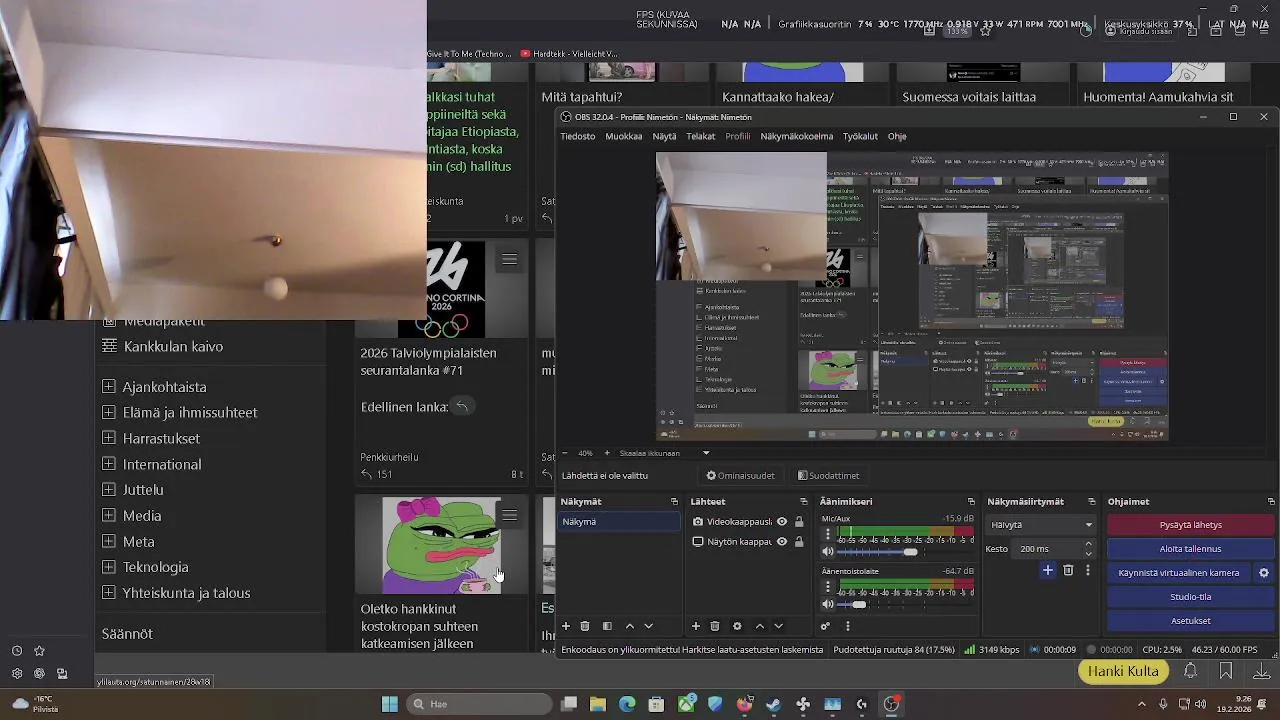Open Mic/Aux channel options dots
Screen dimensions: 1280x720
pyautogui.click(x=828, y=535)
